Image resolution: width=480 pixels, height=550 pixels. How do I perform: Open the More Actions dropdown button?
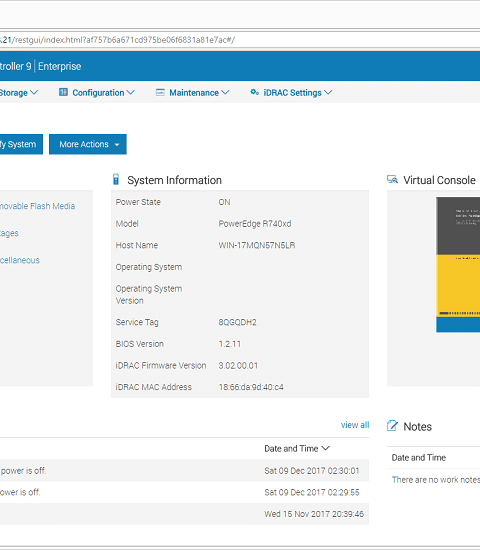pyautogui.click(x=88, y=144)
